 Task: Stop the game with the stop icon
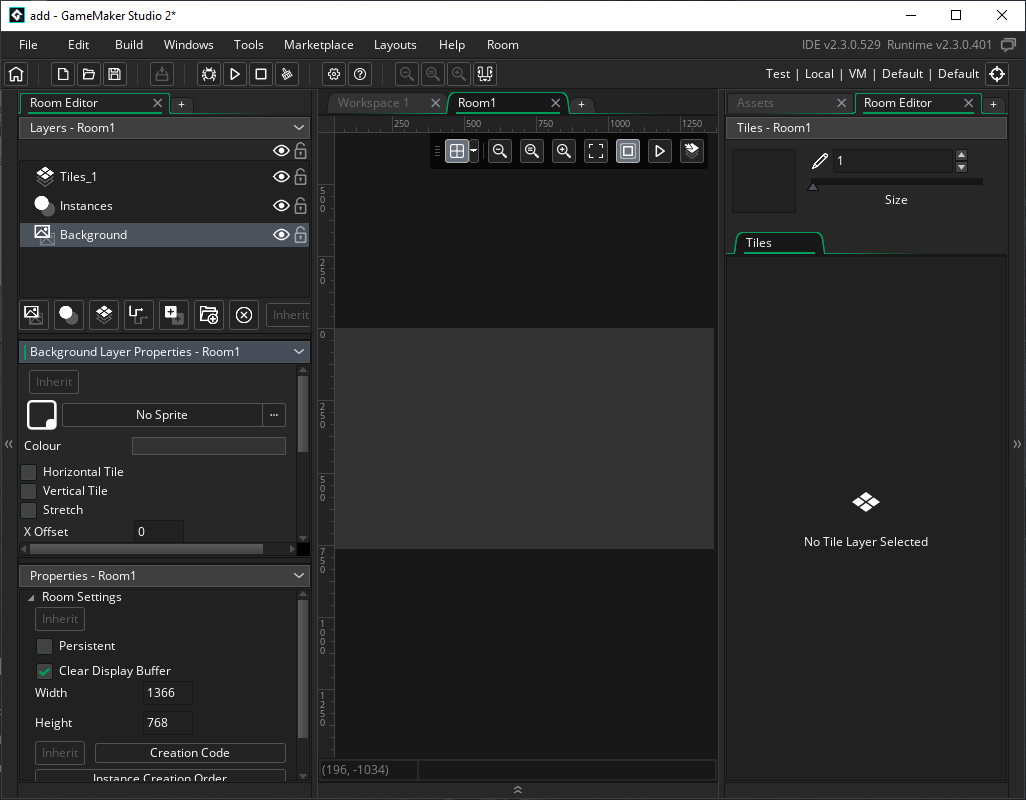click(260, 74)
